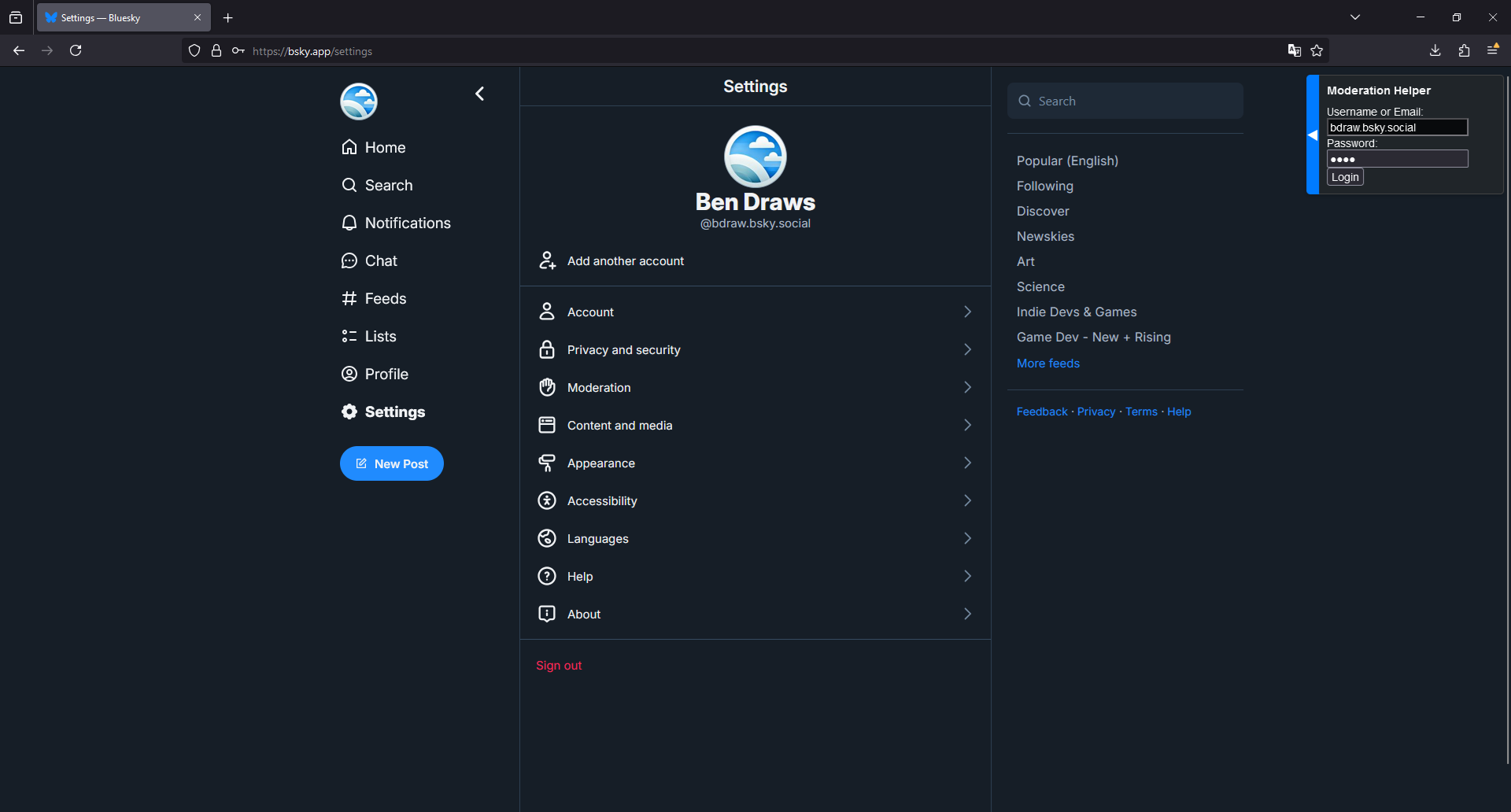Open Lists in the sidebar
Image resolution: width=1511 pixels, height=812 pixels.
click(x=368, y=336)
